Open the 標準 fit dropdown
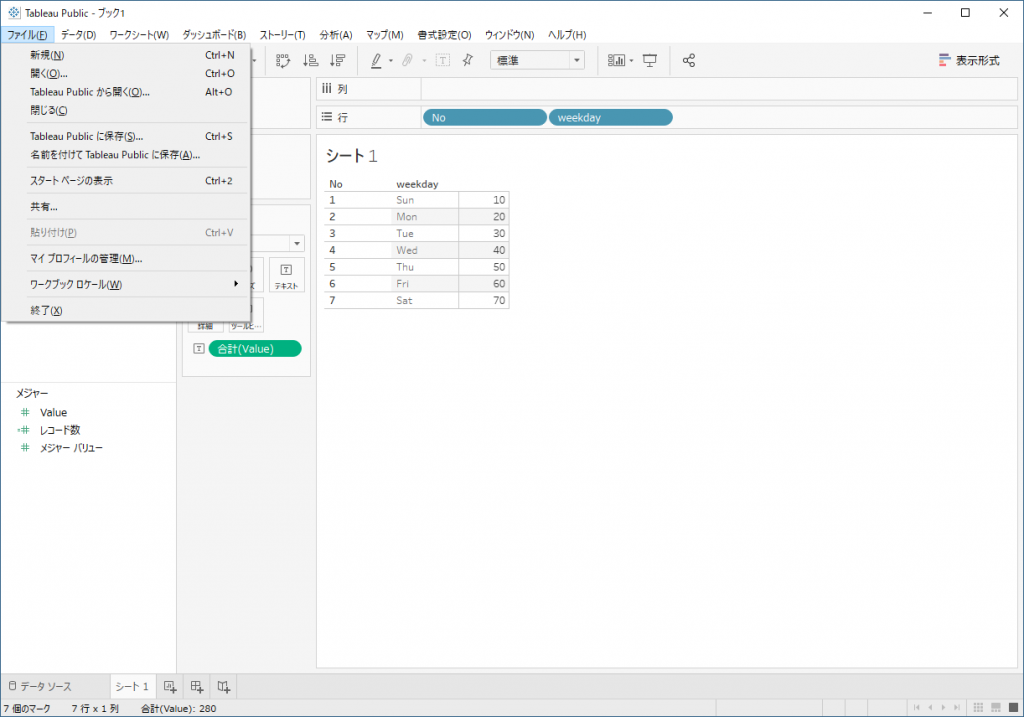Viewport: 1024px width, 717px height. 577,60
